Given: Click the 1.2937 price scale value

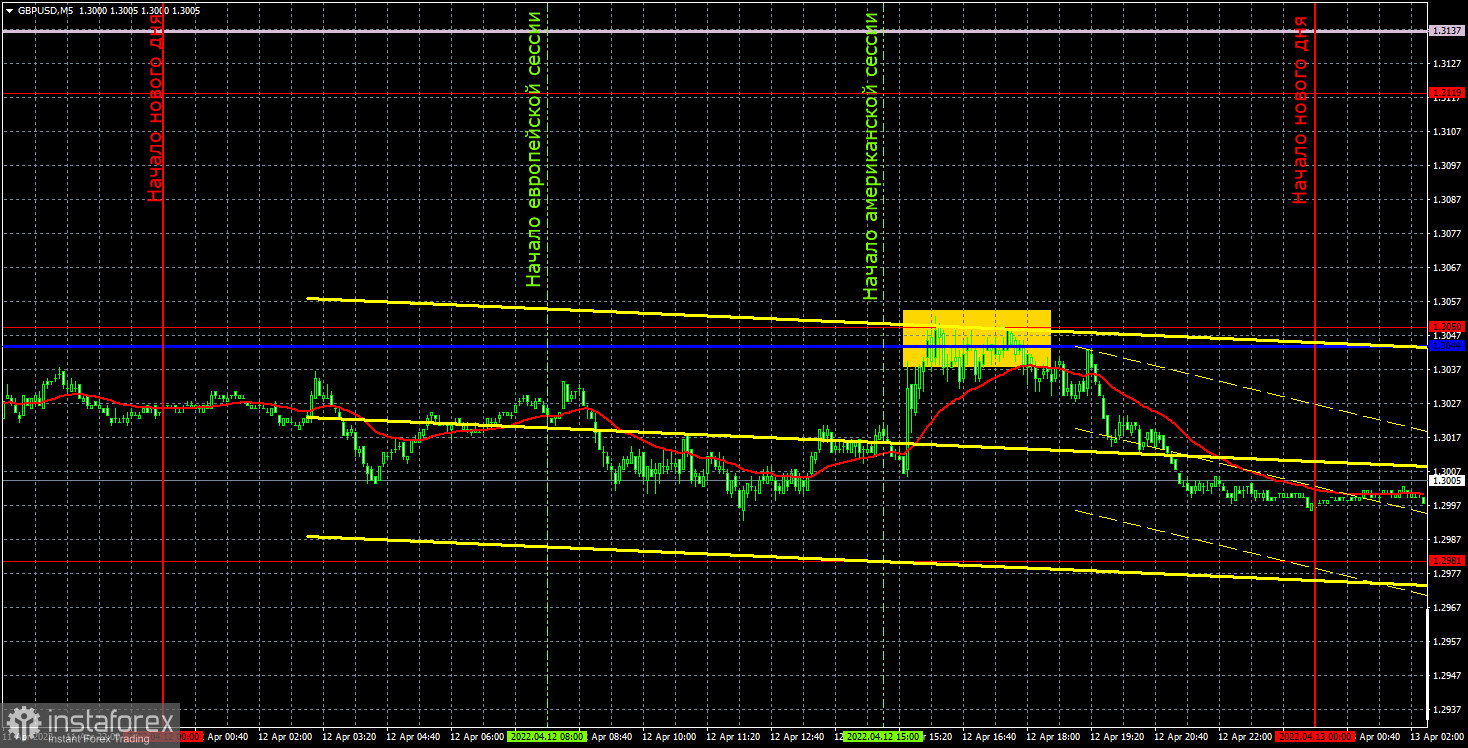Looking at the screenshot, I should [1445, 709].
